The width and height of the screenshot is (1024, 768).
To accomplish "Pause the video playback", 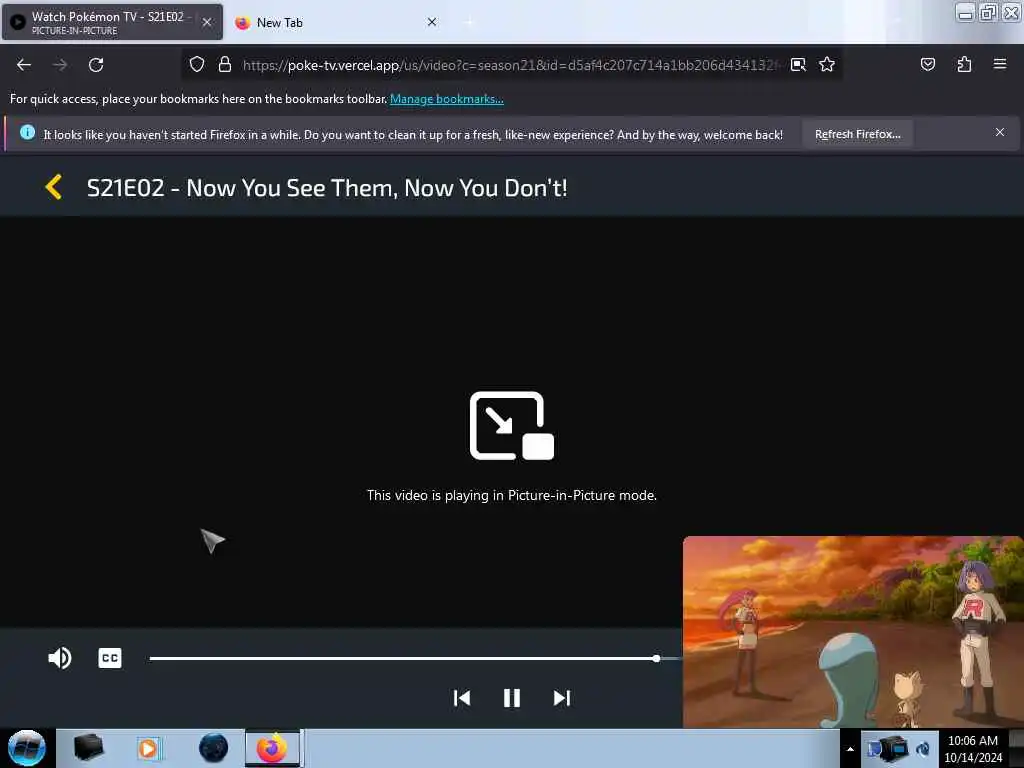I will (x=512, y=698).
